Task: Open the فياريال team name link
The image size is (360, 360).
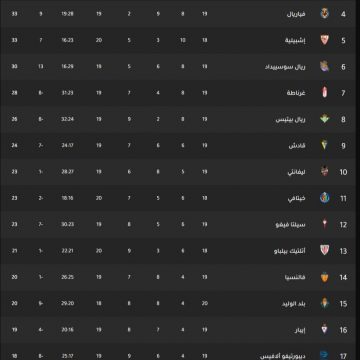Action: pos(296,14)
